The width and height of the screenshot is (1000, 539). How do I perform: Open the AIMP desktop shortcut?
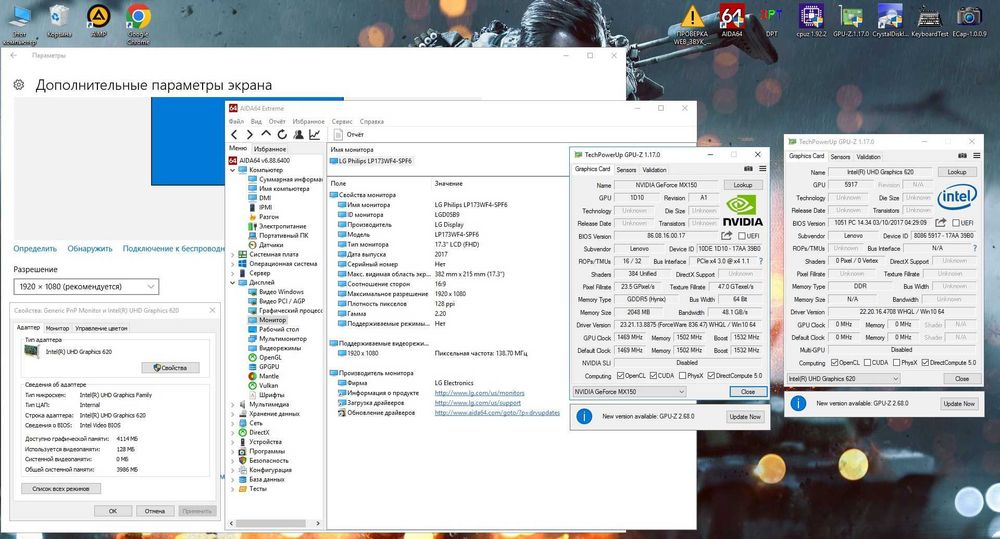coord(99,20)
